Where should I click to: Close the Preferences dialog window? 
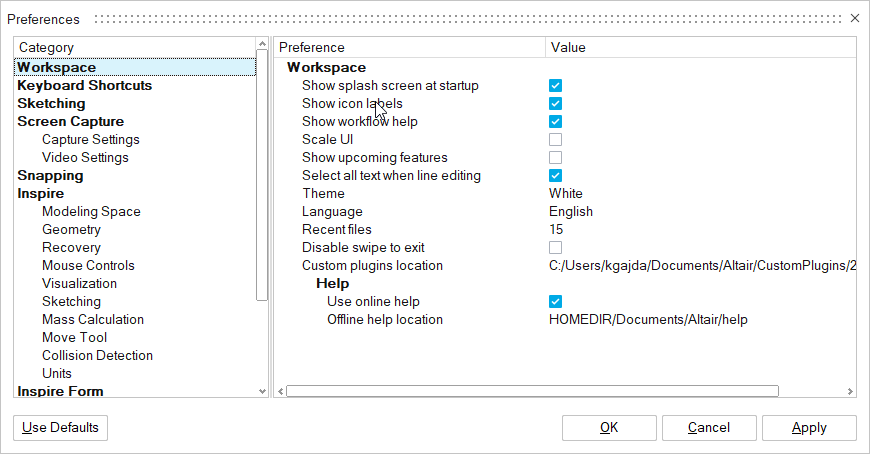click(854, 18)
